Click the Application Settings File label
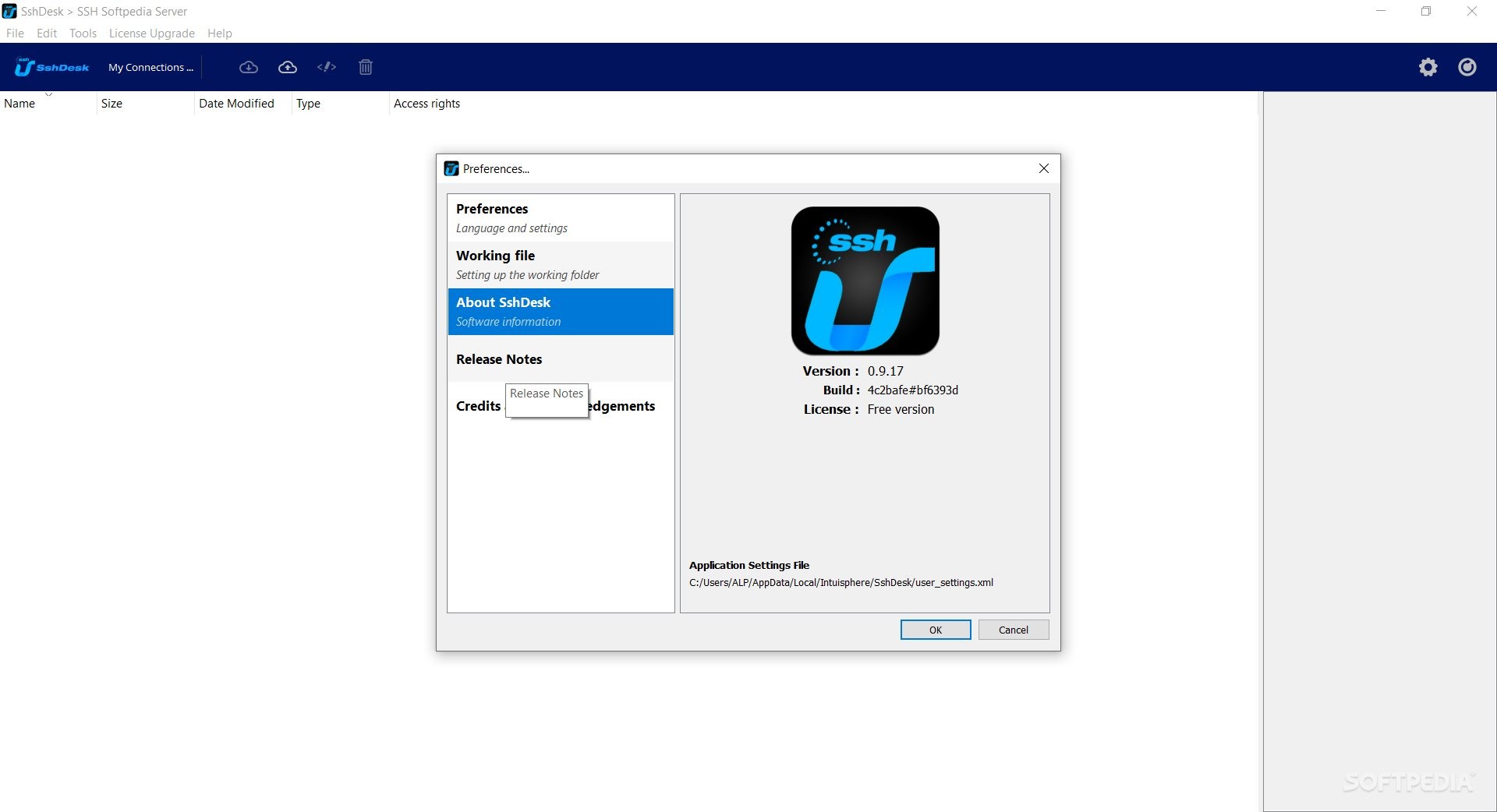 [x=749, y=565]
